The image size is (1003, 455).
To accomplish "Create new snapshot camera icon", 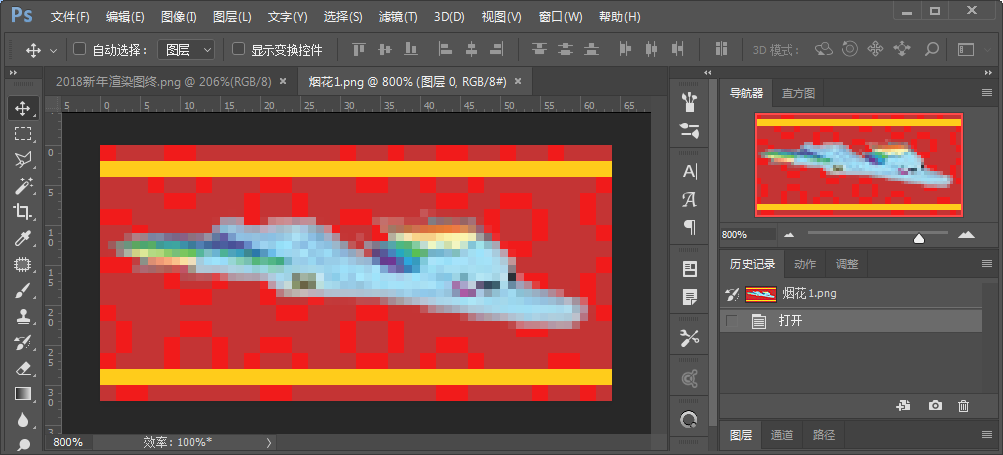I will point(935,406).
